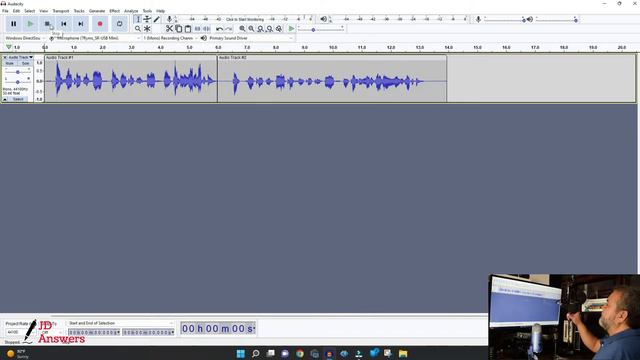Screen dimensions: 640x360
Task: Adjust the recording volume slider
Action: [x=504, y=19]
